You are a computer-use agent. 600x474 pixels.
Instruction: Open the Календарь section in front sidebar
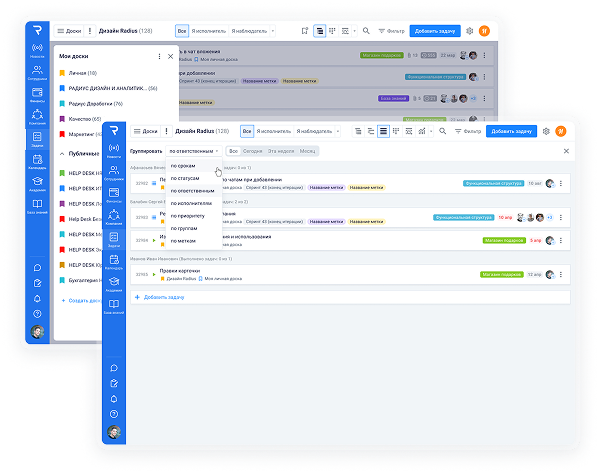tap(115, 261)
